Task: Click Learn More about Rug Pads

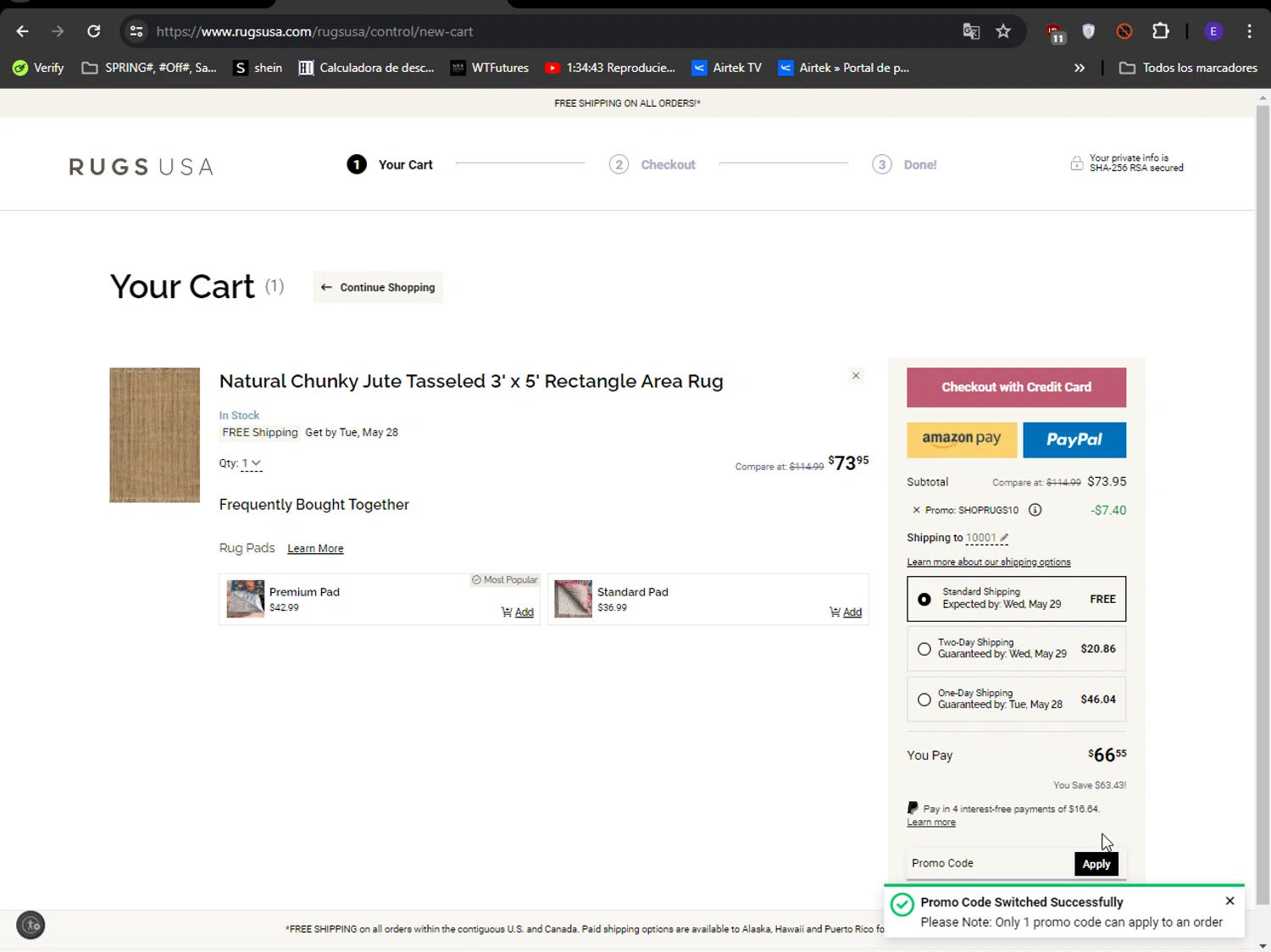Action: pyautogui.click(x=315, y=549)
